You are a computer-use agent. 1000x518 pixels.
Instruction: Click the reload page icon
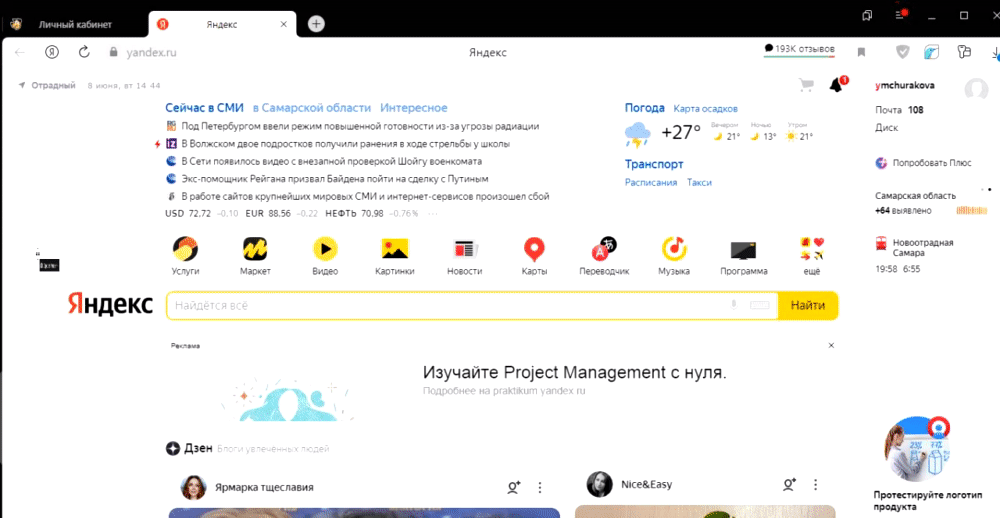pos(84,52)
